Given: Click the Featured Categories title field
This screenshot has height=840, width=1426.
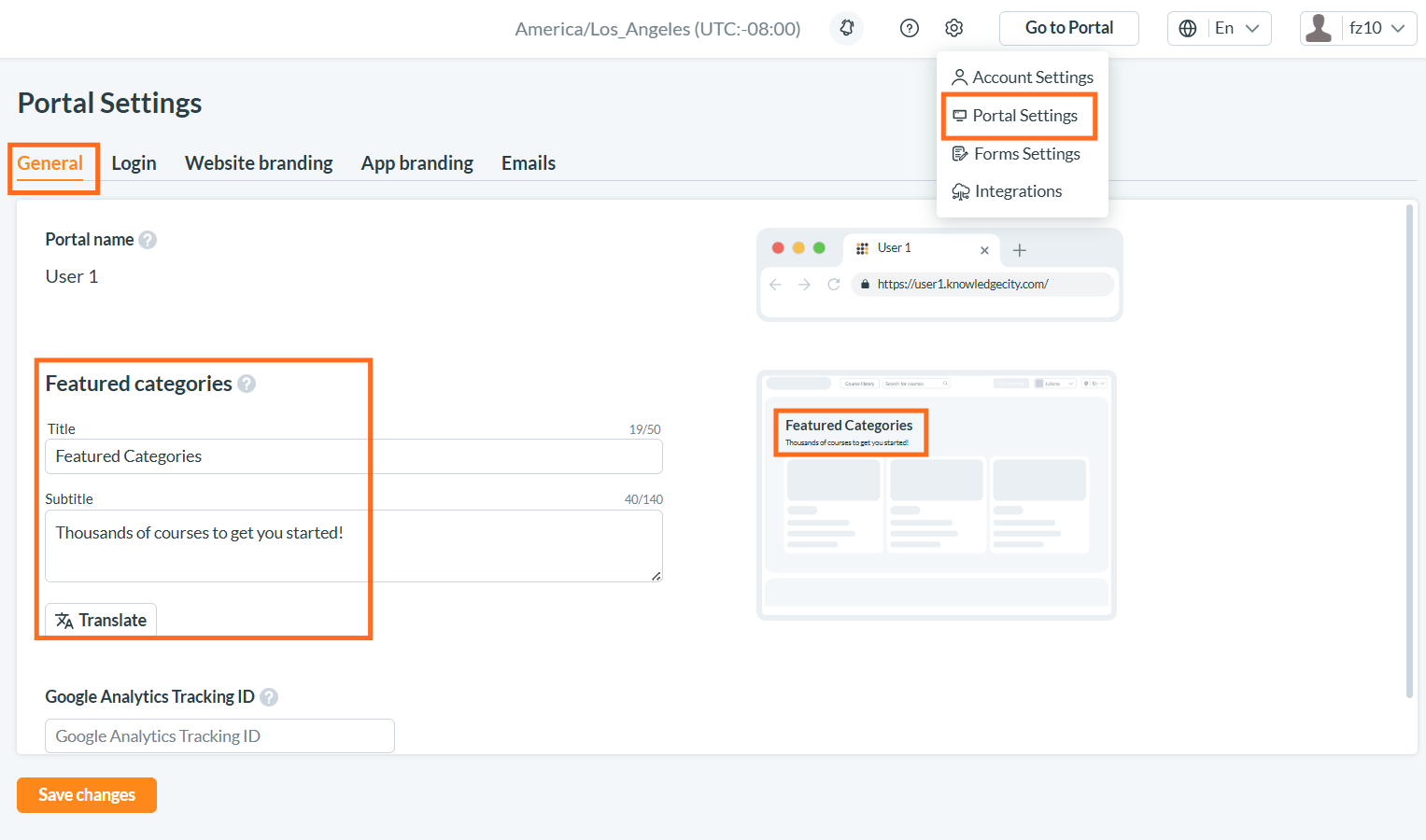Looking at the screenshot, I should 354,456.
